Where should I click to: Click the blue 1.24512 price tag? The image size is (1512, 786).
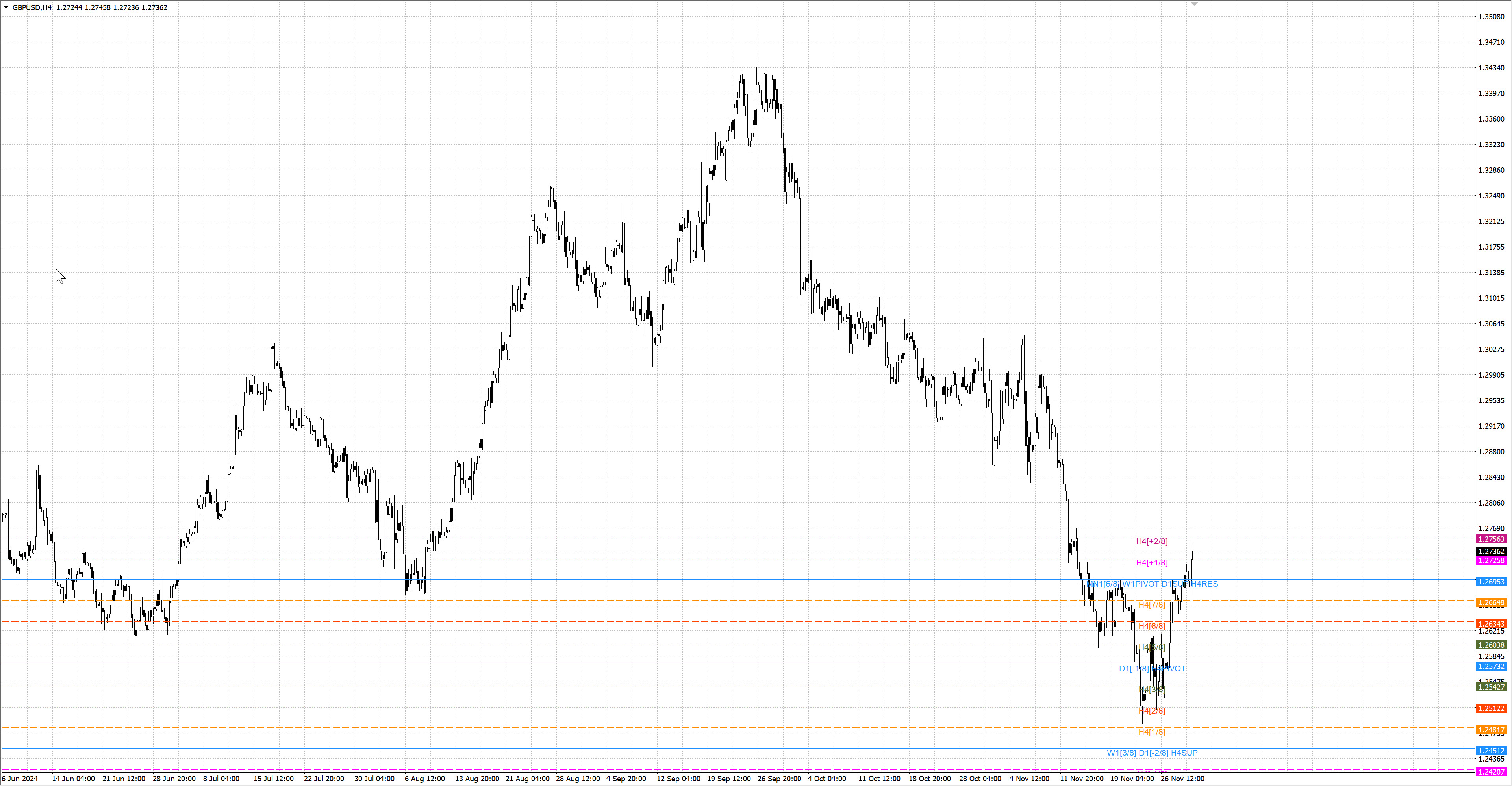coord(1491,750)
